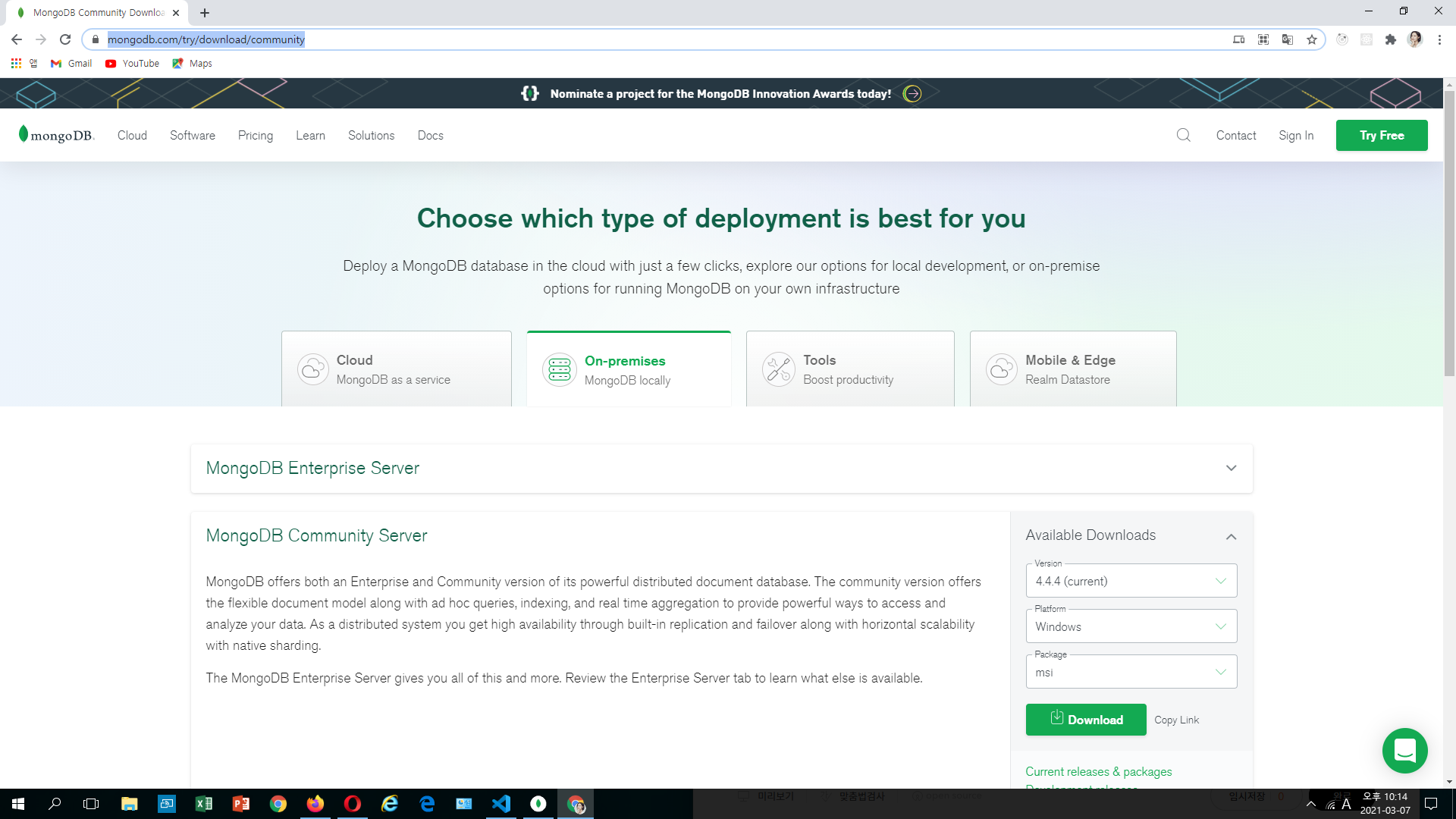Image resolution: width=1456 pixels, height=819 pixels.
Task: Open Opera browser from taskbar
Action: 353,804
